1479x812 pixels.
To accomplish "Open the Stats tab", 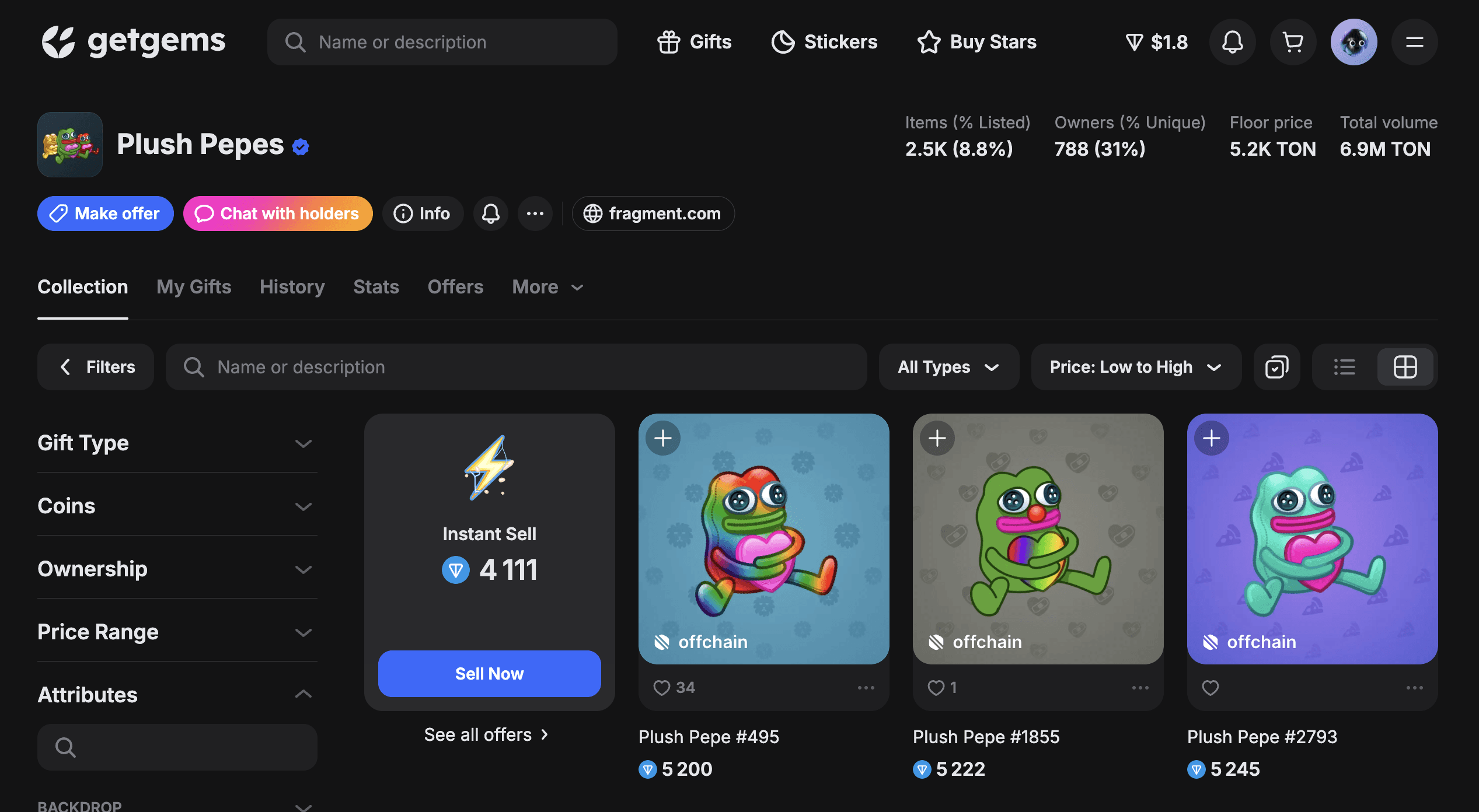I will coord(376,287).
